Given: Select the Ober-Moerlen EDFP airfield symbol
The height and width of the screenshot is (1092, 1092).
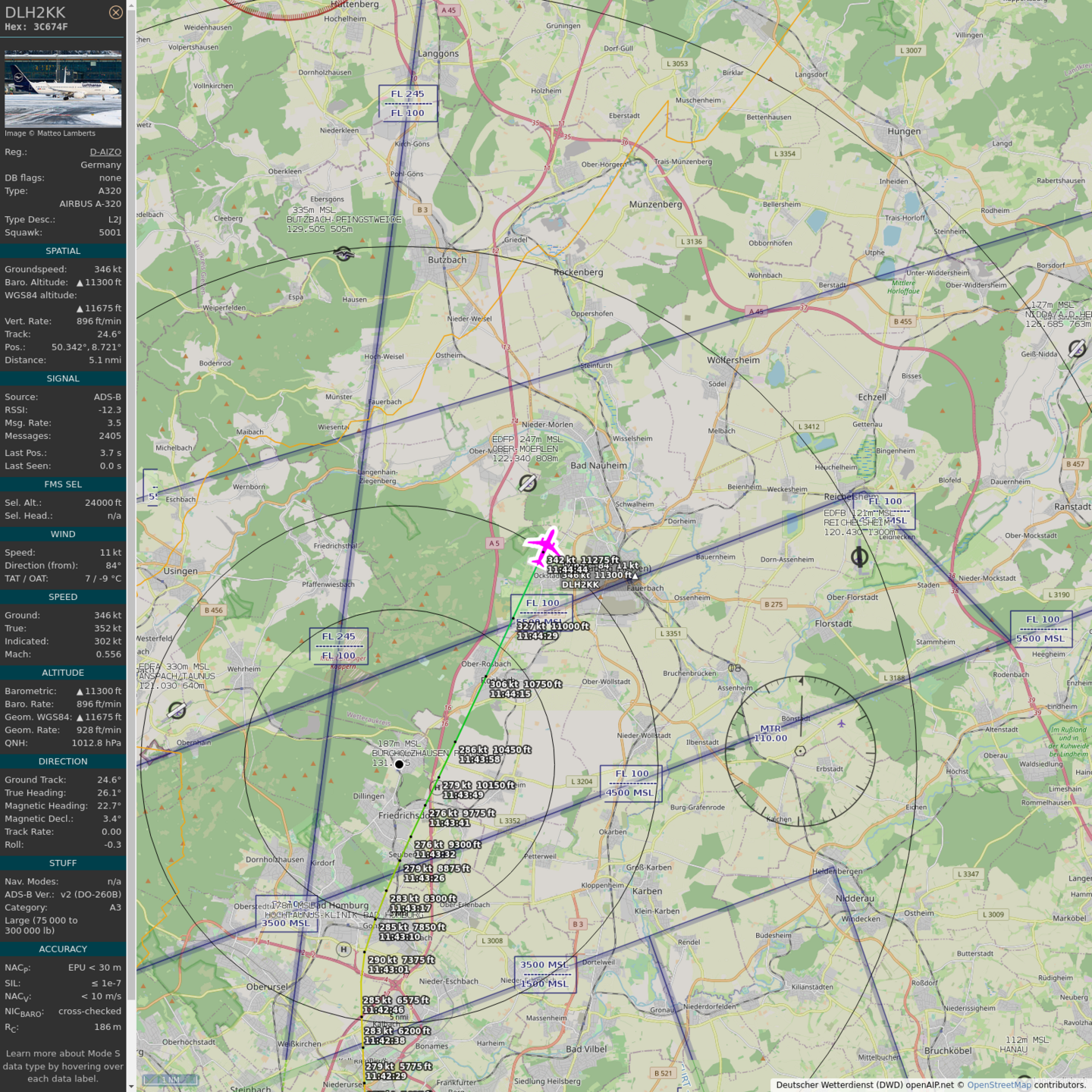Looking at the screenshot, I should 528,482.
